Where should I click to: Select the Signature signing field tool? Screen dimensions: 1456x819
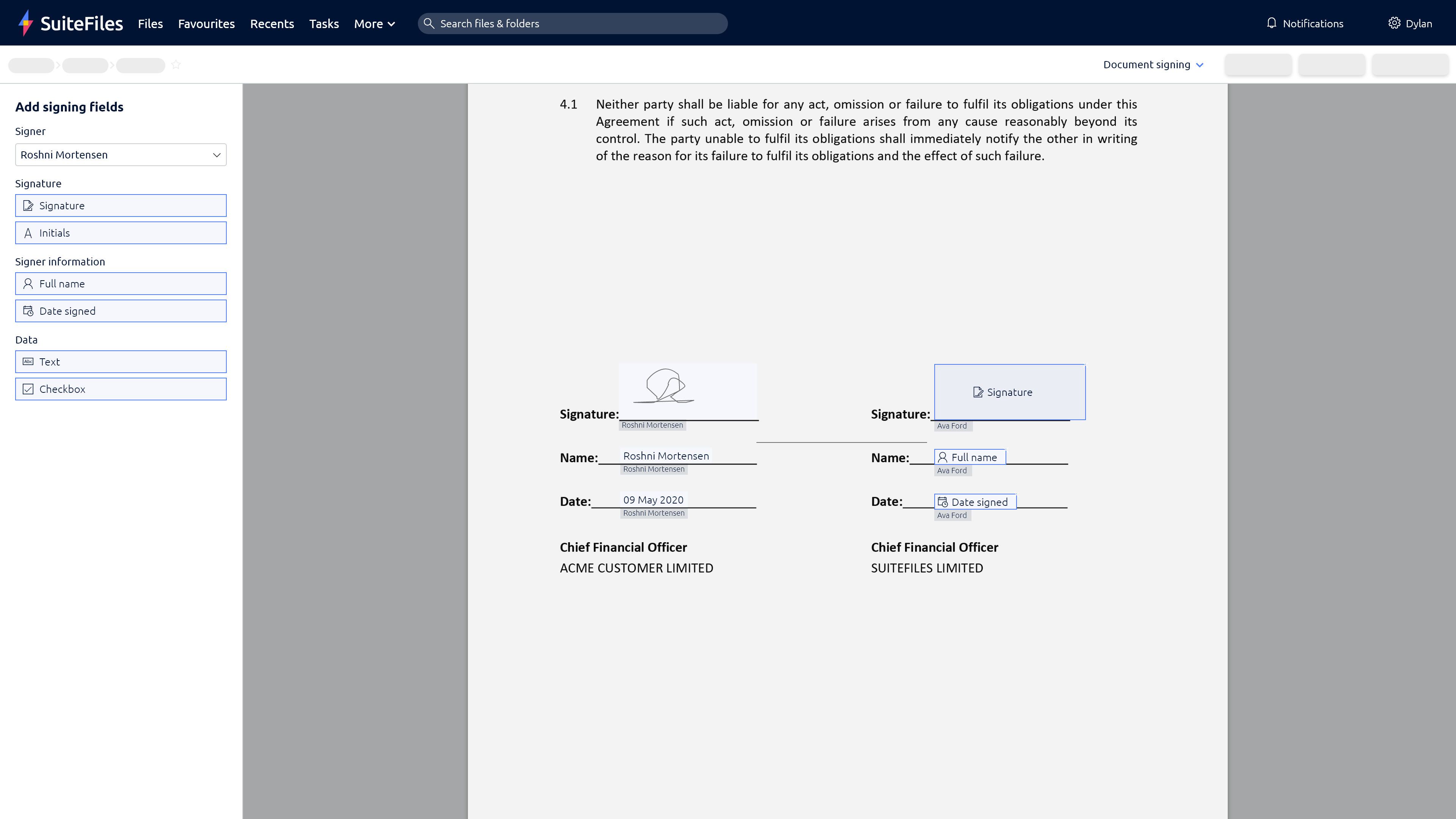point(121,205)
